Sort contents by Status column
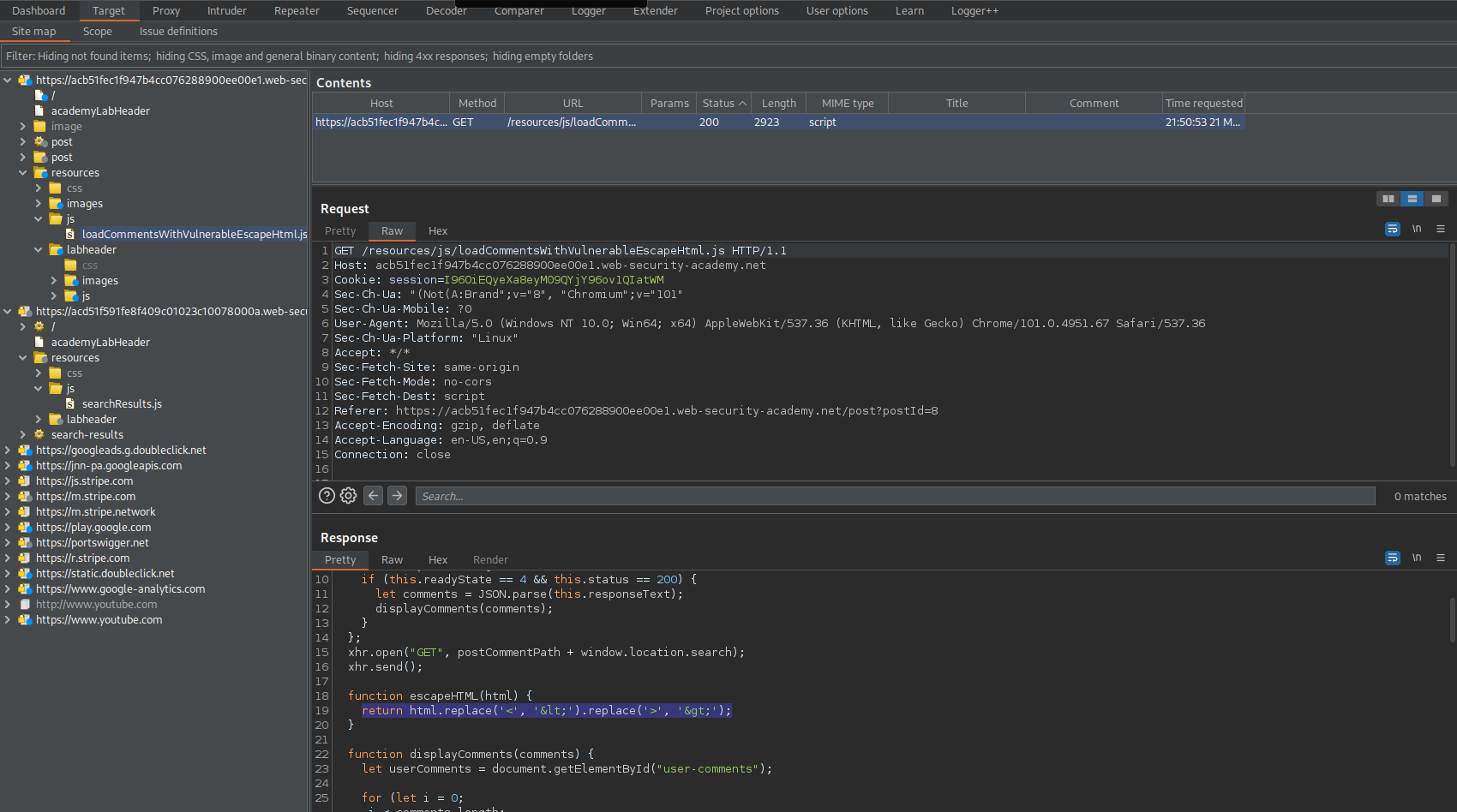1457x812 pixels. [x=723, y=103]
